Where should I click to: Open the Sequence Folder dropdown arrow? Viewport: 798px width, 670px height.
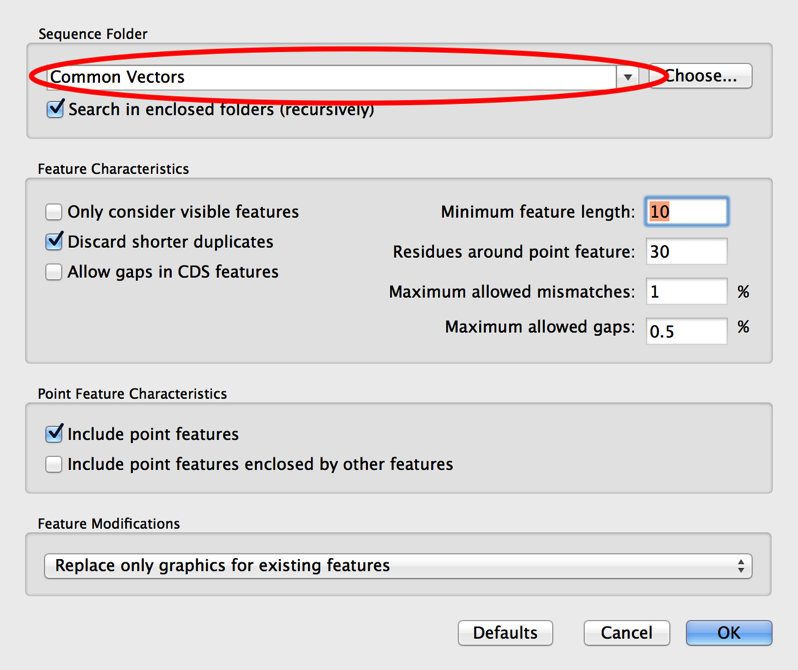coord(628,77)
